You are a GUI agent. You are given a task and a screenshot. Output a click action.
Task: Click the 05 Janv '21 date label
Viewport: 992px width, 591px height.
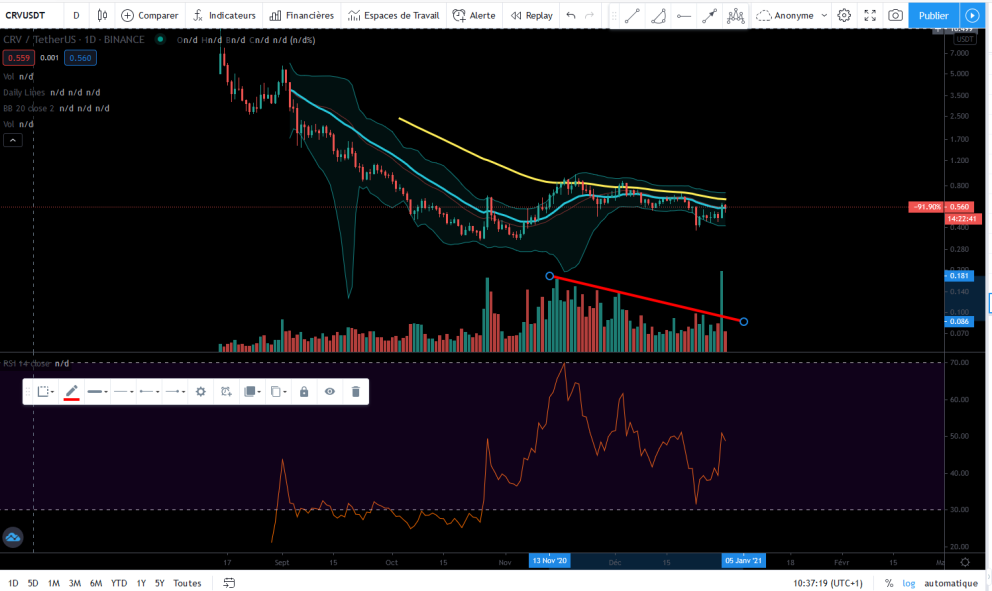click(x=743, y=561)
